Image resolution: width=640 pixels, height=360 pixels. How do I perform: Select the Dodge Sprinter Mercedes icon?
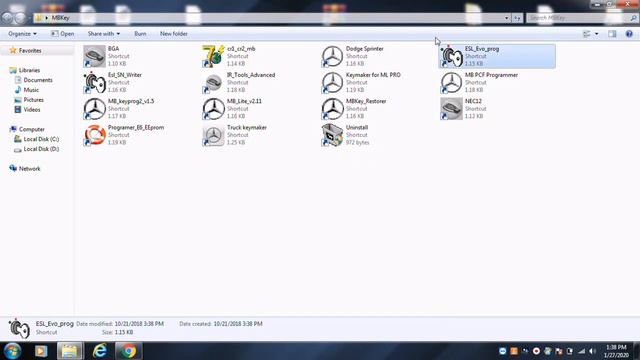332,56
